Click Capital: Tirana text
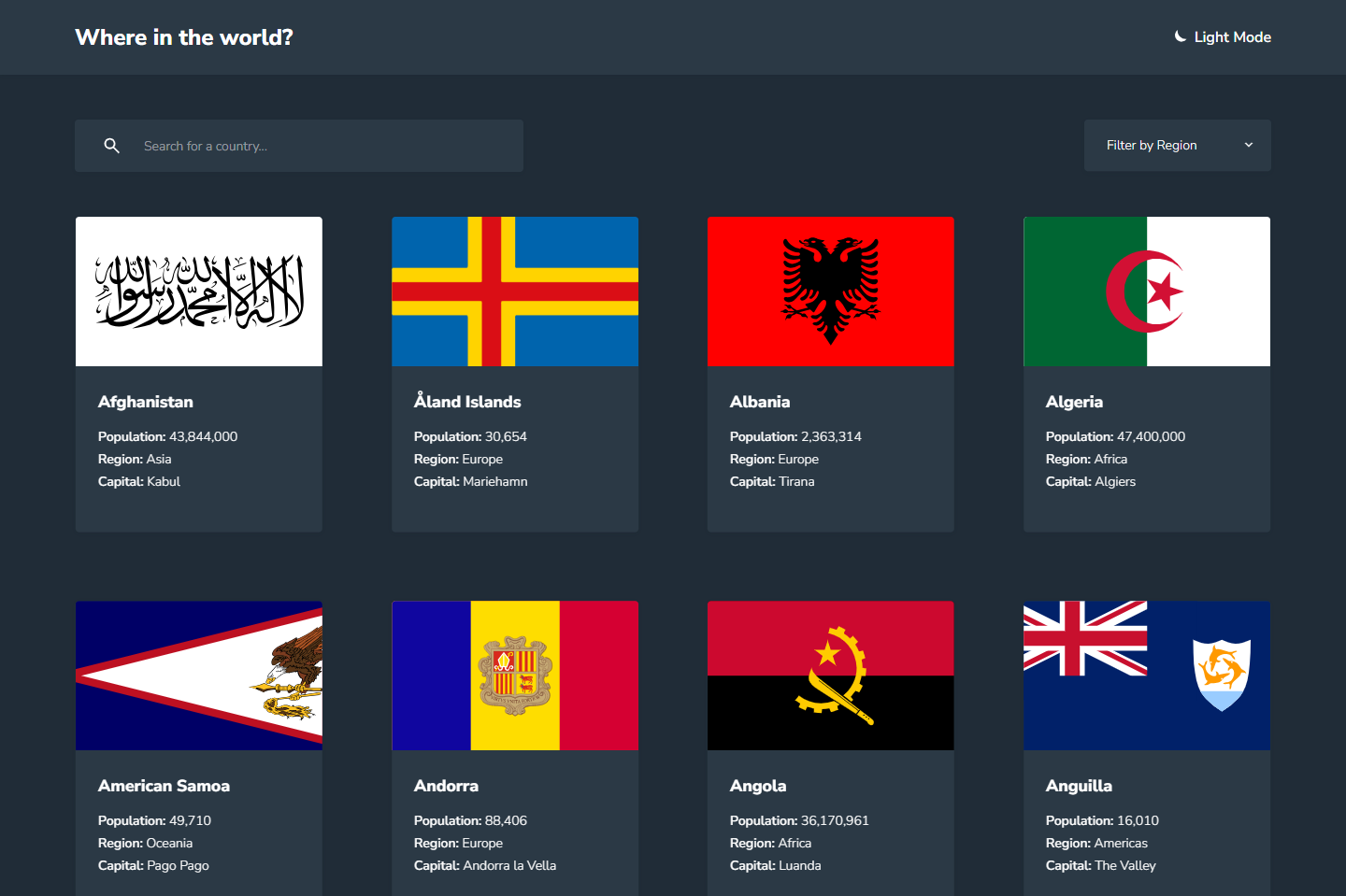 click(772, 481)
